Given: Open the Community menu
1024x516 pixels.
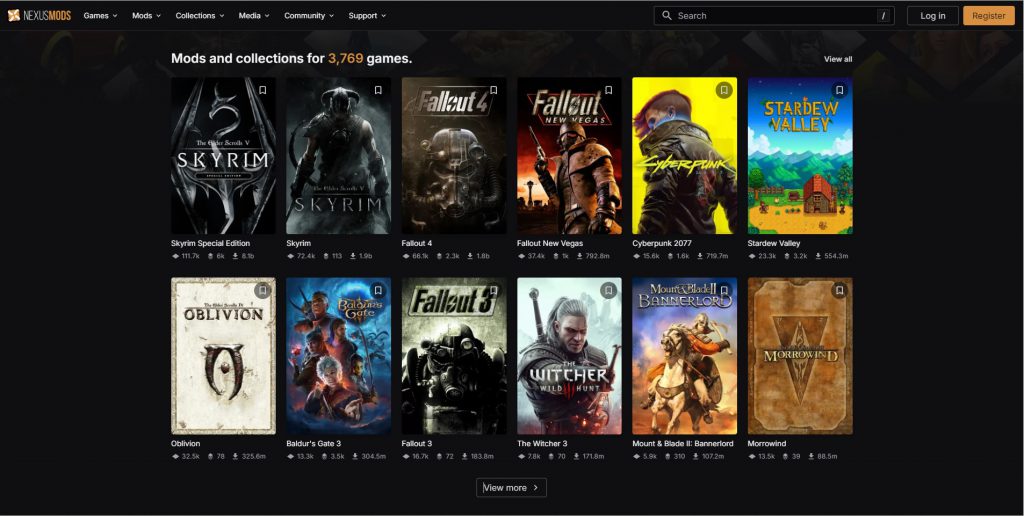Looking at the screenshot, I should 309,16.
